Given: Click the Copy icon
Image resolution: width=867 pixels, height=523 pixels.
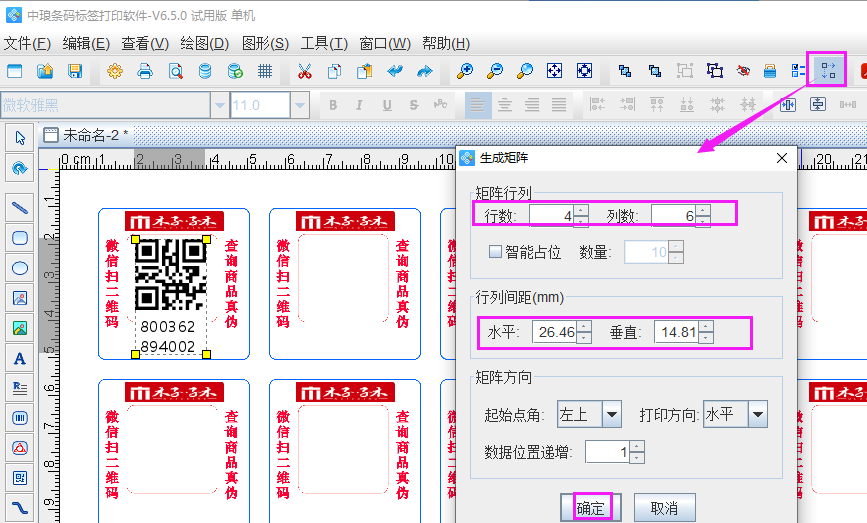Looking at the screenshot, I should 335,71.
